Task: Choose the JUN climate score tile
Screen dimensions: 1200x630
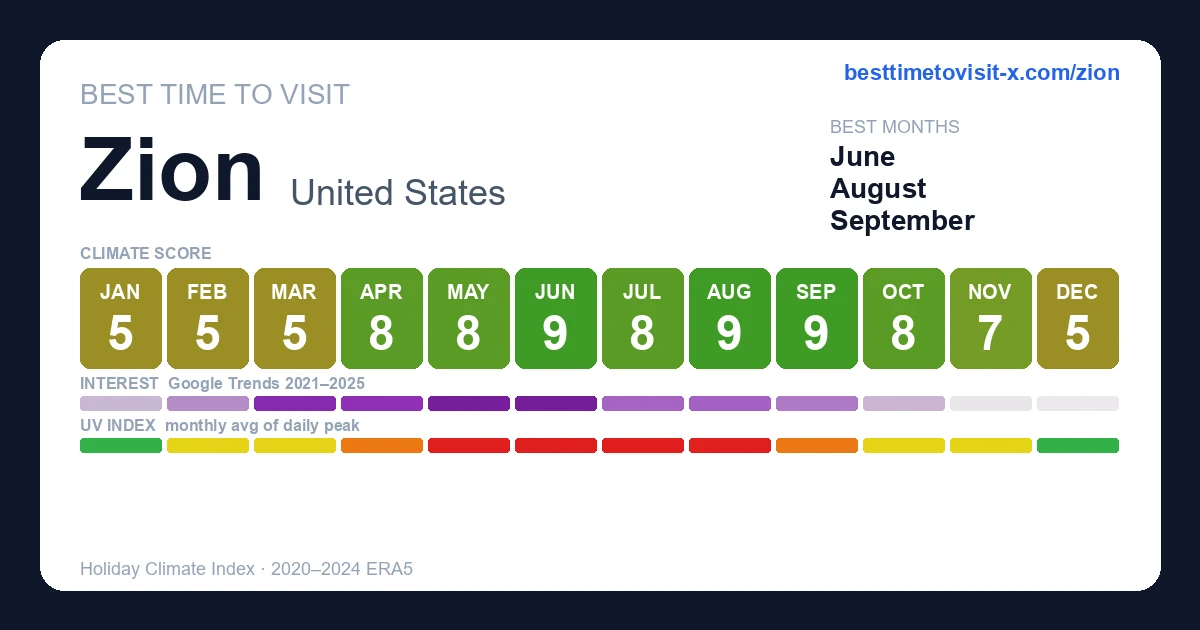Action: tap(555, 319)
